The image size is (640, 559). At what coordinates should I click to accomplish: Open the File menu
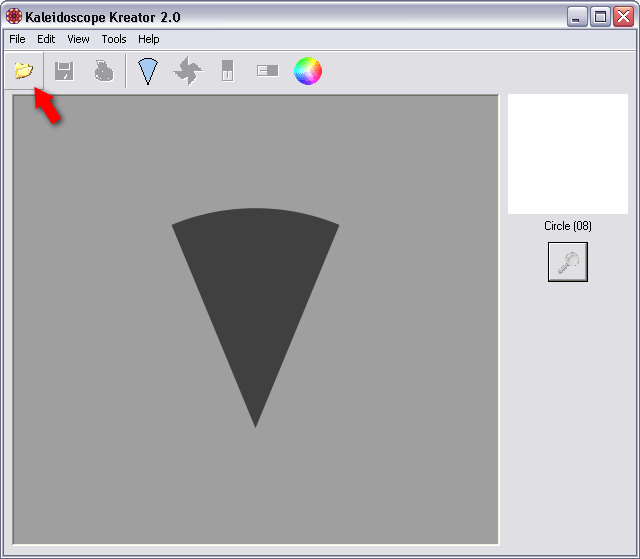click(17, 39)
